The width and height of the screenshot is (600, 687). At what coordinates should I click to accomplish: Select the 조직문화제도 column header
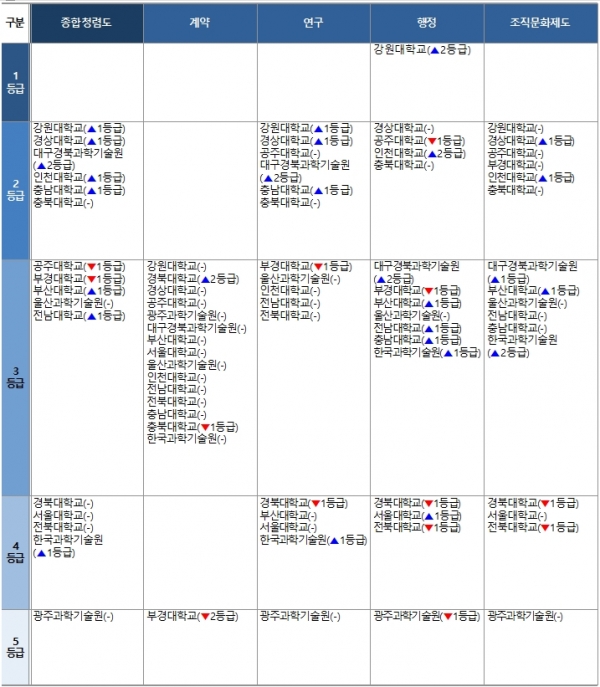click(540, 22)
